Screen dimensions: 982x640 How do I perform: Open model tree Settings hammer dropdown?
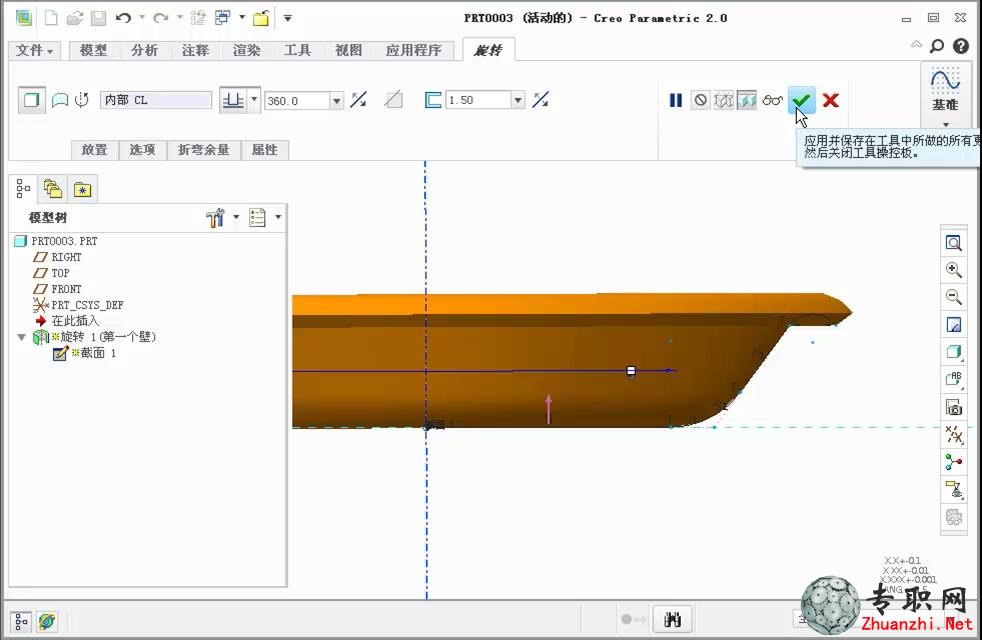(x=236, y=217)
